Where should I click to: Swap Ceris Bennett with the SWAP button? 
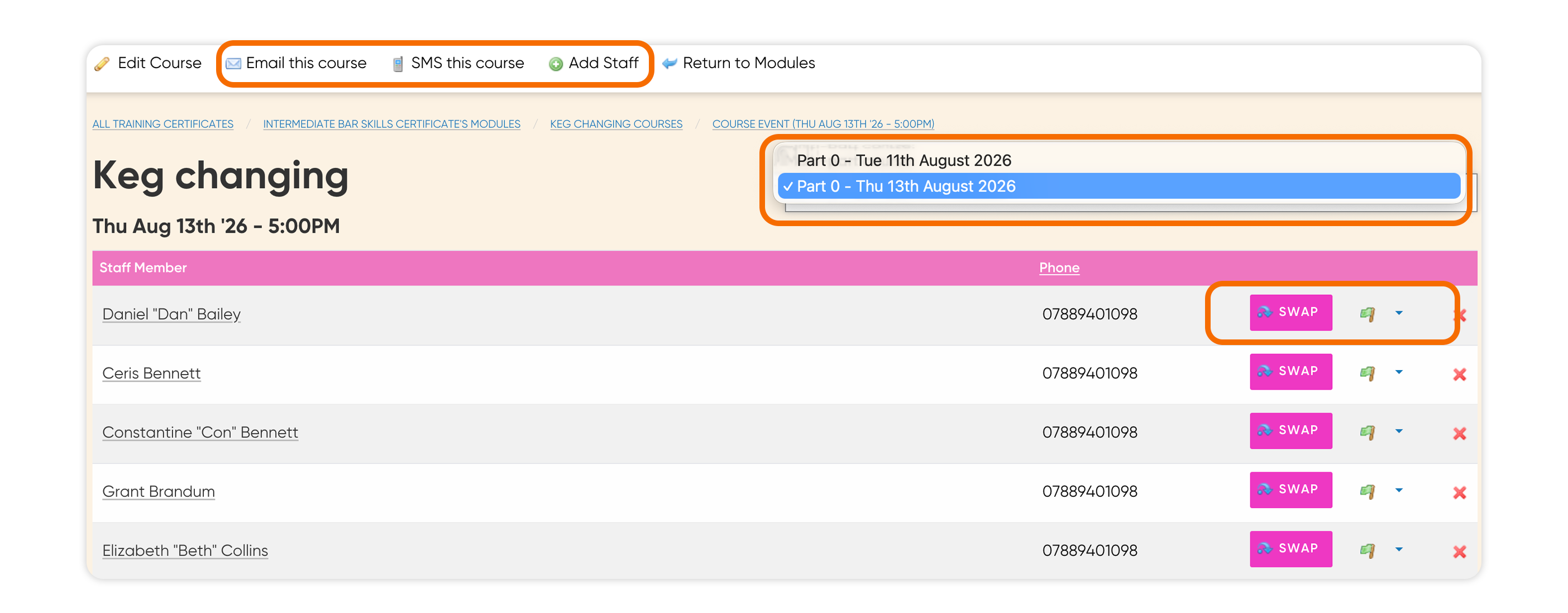click(1290, 371)
